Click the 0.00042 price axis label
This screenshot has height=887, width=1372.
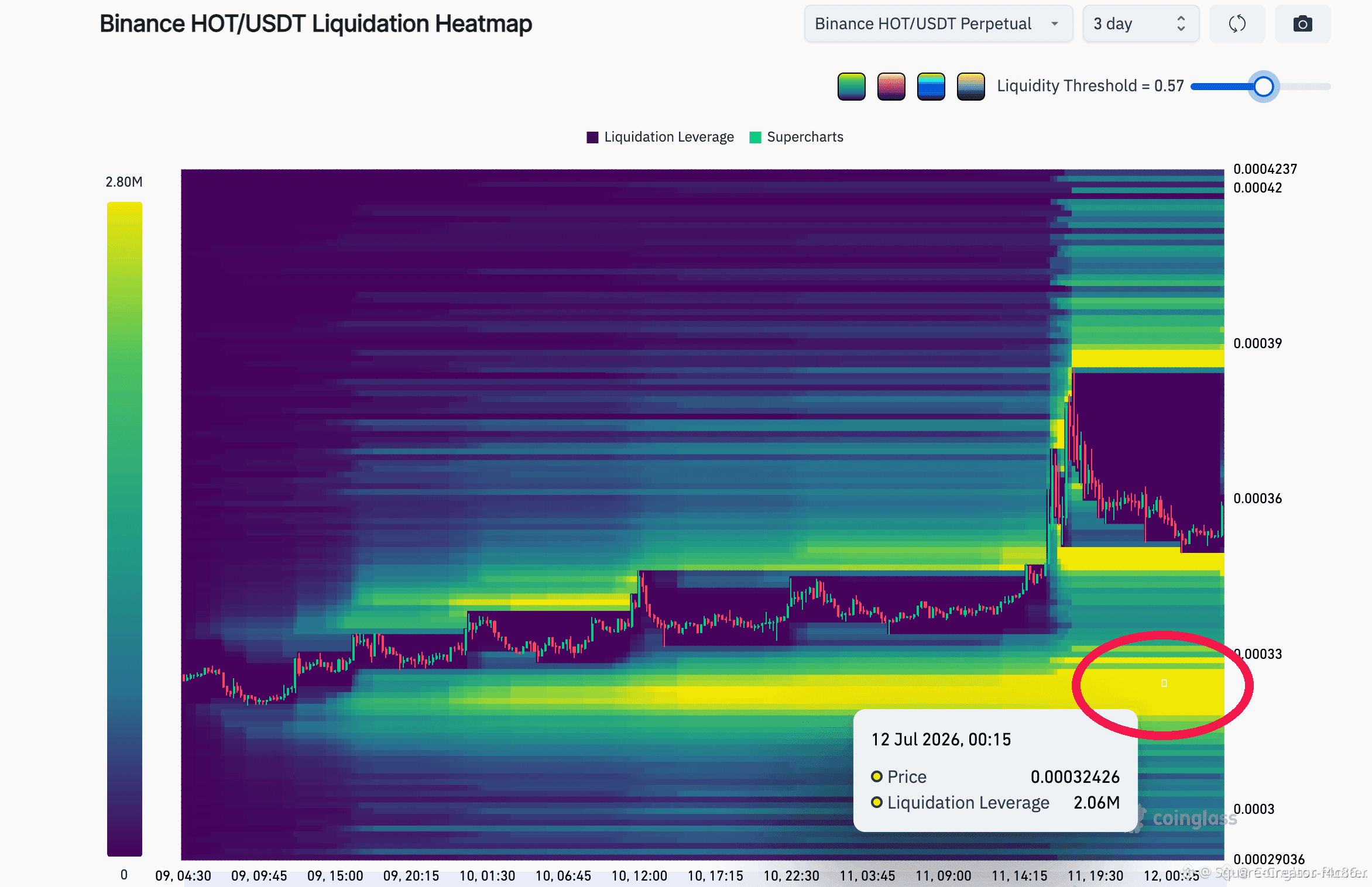pos(1258,188)
